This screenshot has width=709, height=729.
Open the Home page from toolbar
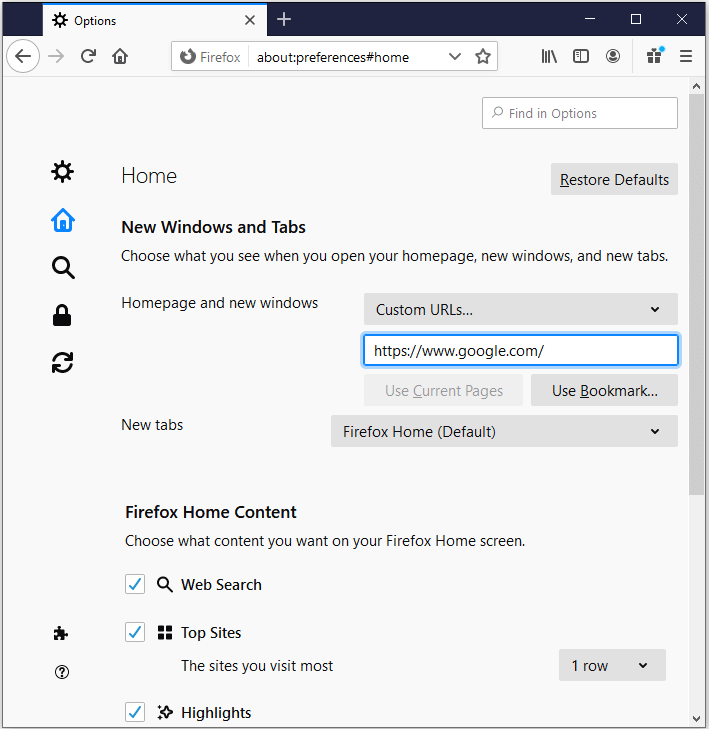tap(120, 56)
